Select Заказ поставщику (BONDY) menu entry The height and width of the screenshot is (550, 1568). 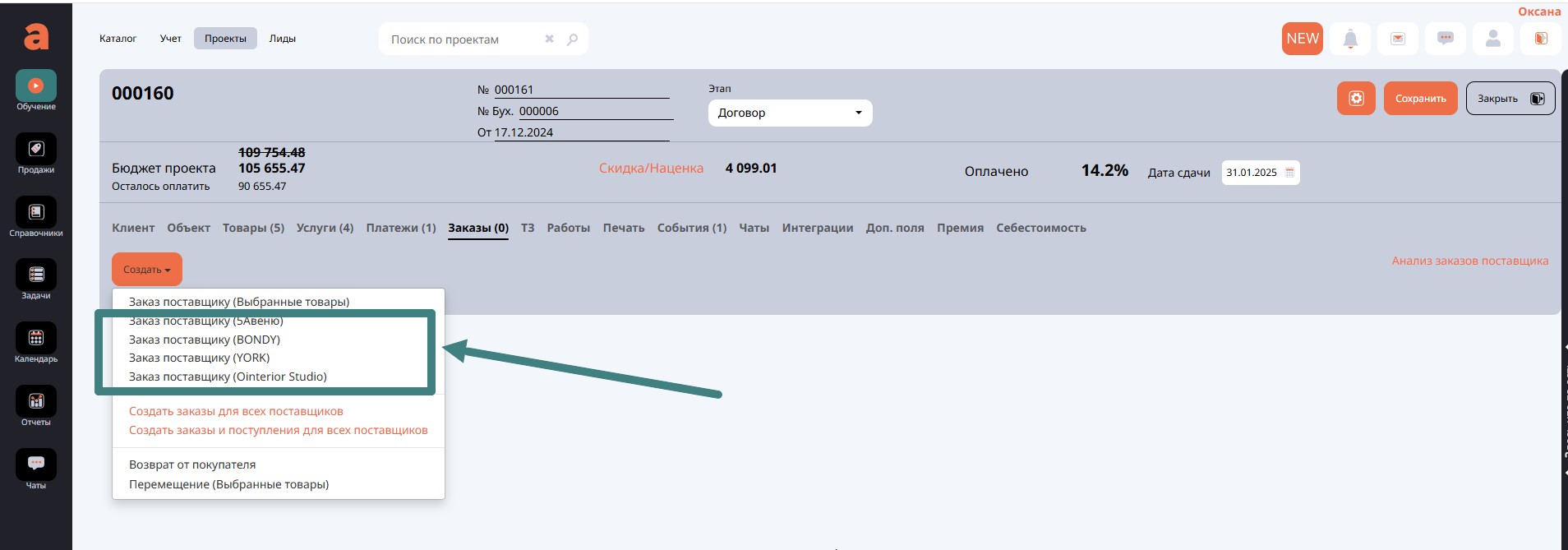[205, 340]
